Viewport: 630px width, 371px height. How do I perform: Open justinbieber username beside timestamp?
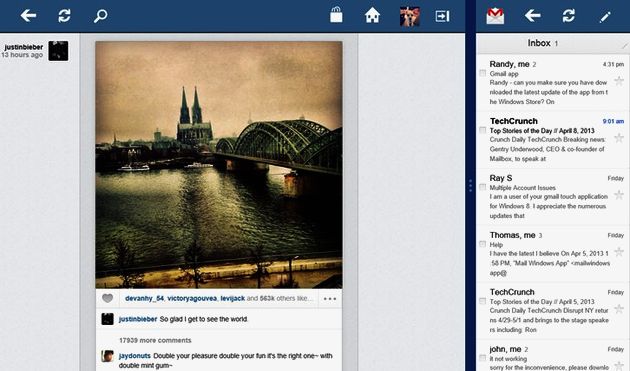pos(24,47)
